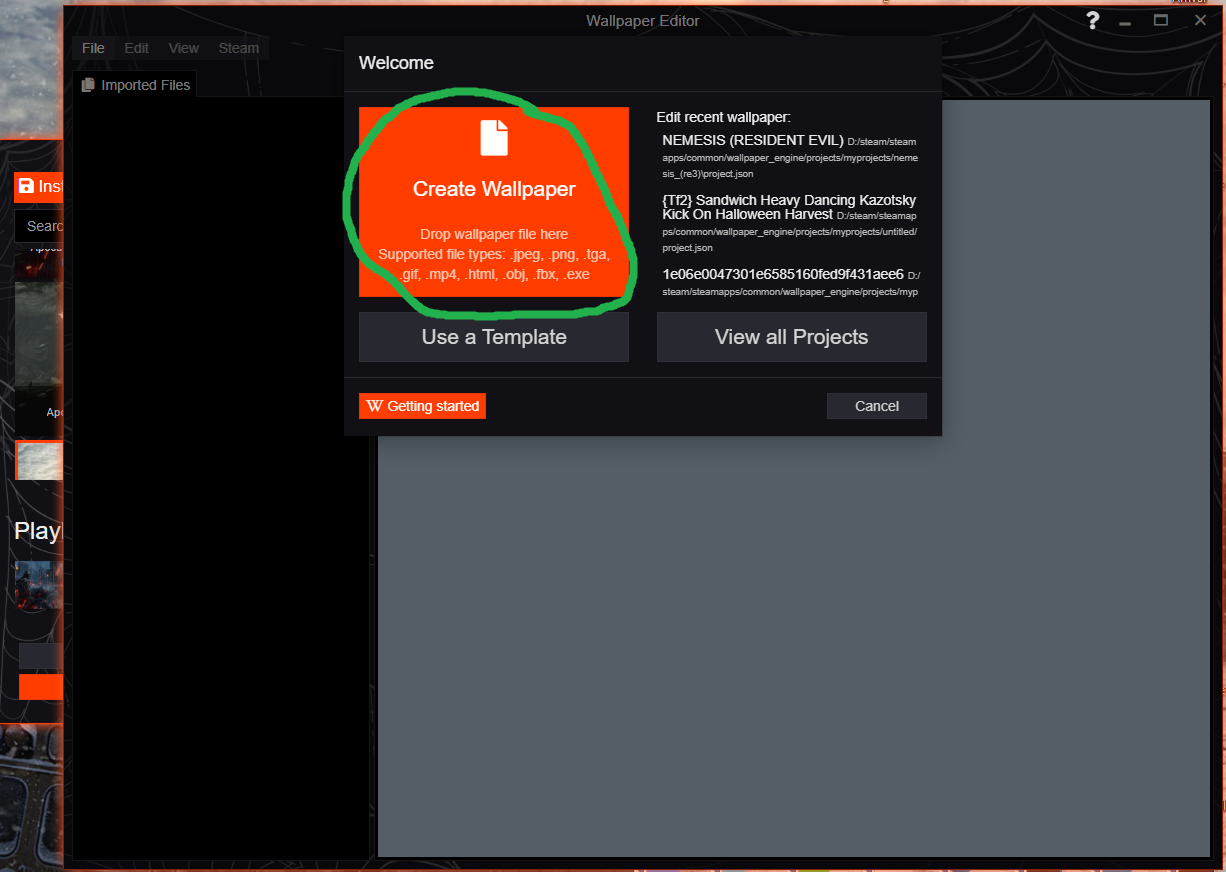Click the orange button in background window

[41, 687]
